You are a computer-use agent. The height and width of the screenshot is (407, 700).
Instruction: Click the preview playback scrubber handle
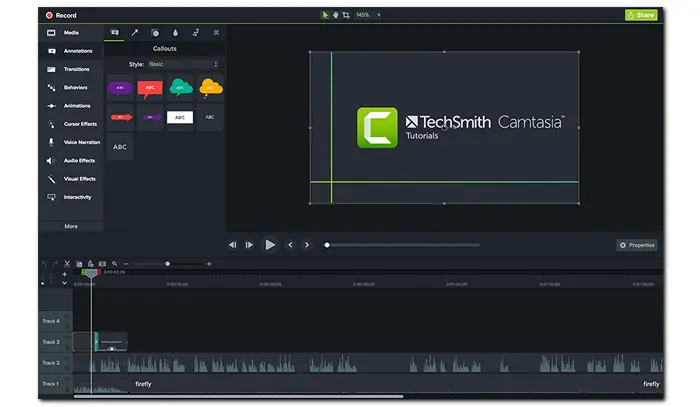click(327, 245)
